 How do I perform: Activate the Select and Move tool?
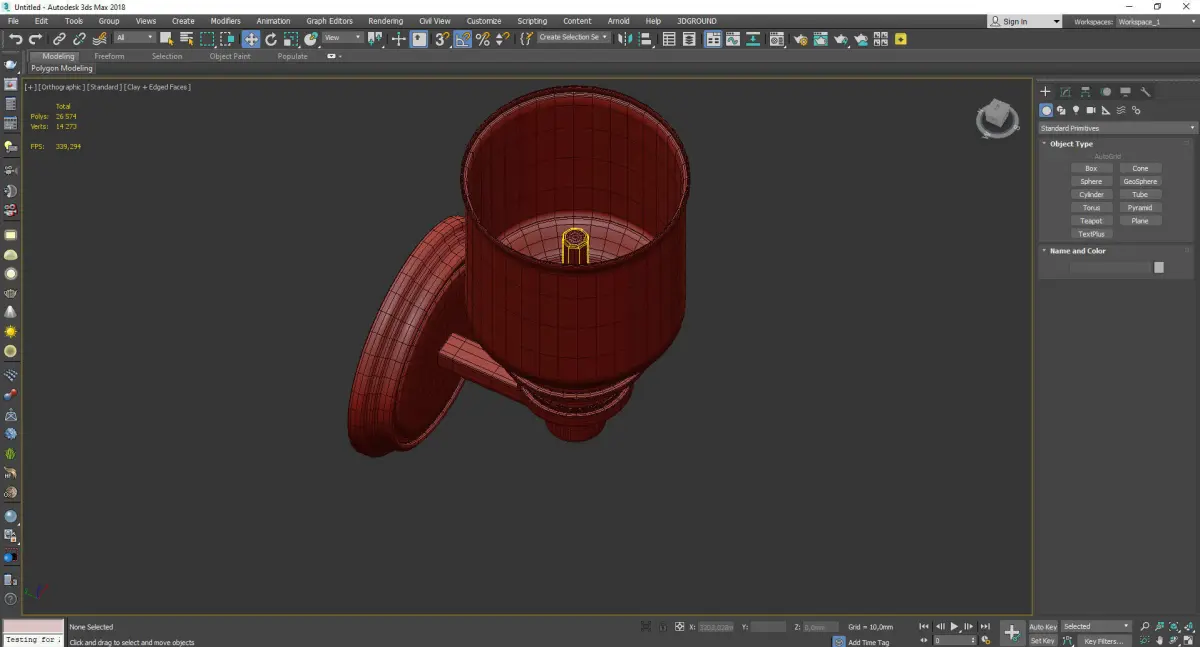click(x=250, y=39)
